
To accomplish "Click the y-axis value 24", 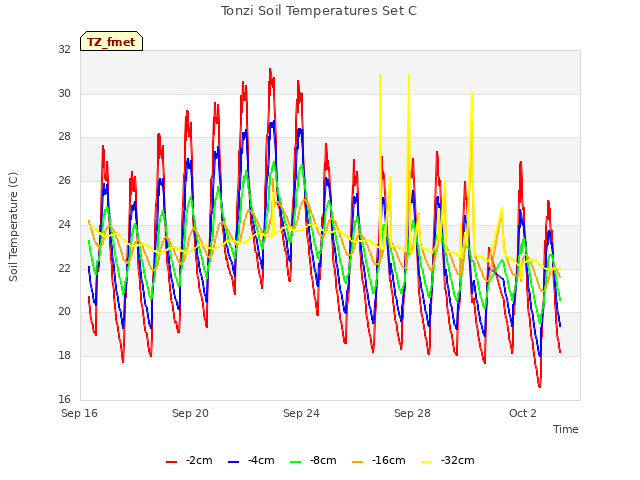I will tap(64, 224).
